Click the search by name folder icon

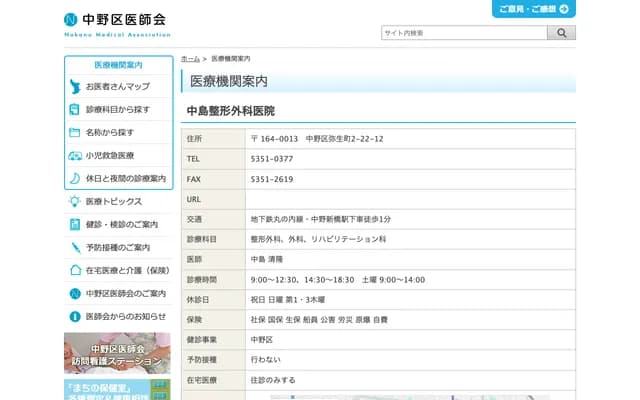tap(75, 132)
